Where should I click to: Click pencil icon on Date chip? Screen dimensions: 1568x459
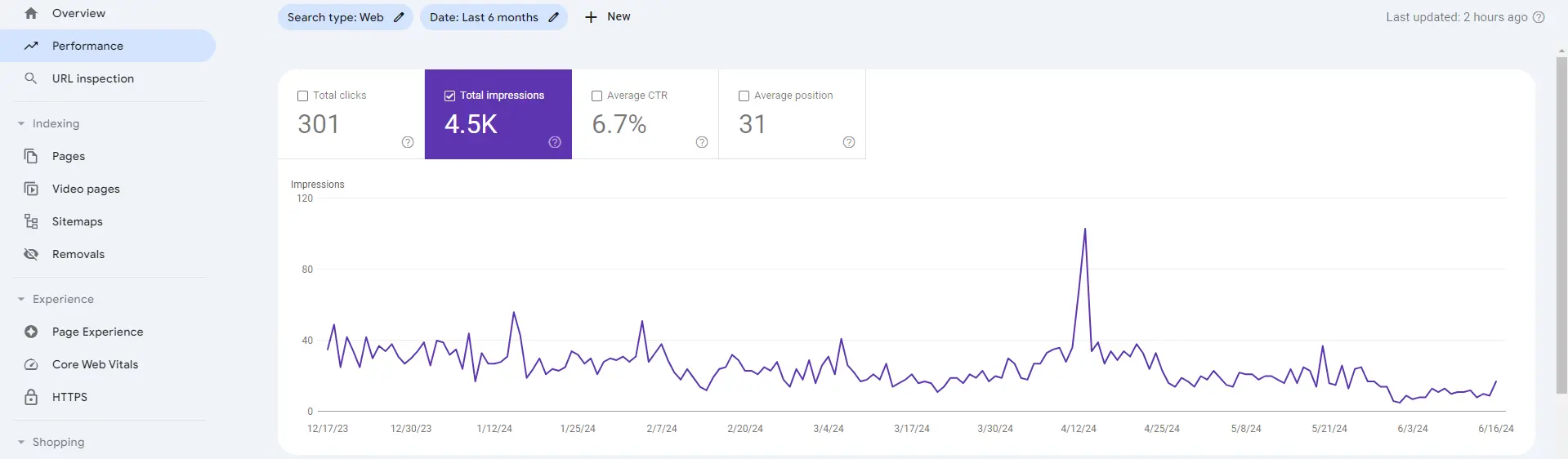(553, 17)
